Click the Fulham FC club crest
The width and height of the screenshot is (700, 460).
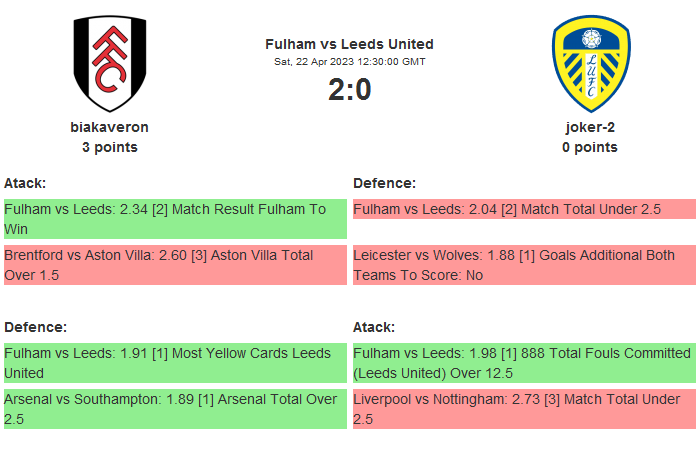click(x=110, y=64)
